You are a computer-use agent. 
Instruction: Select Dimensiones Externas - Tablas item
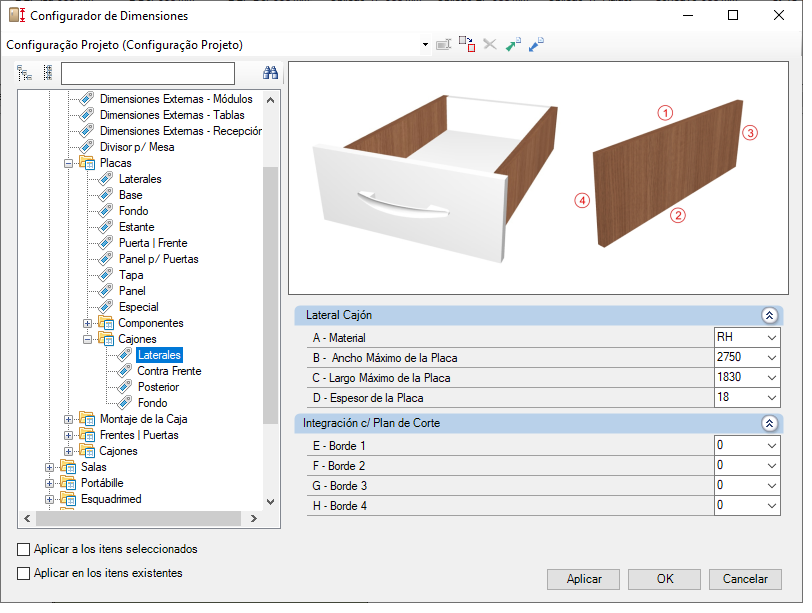point(172,115)
